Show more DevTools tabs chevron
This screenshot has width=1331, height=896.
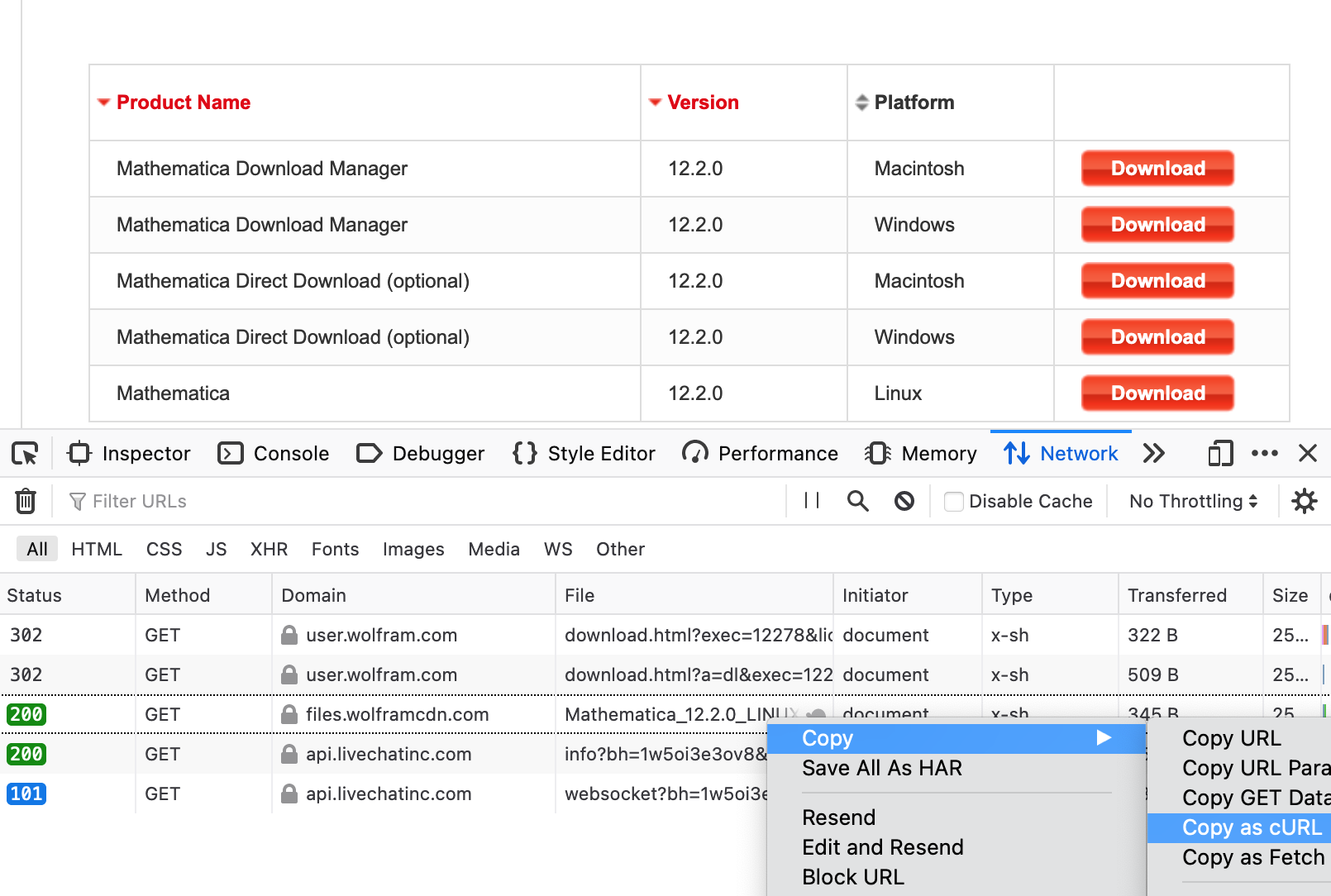coord(1153,454)
